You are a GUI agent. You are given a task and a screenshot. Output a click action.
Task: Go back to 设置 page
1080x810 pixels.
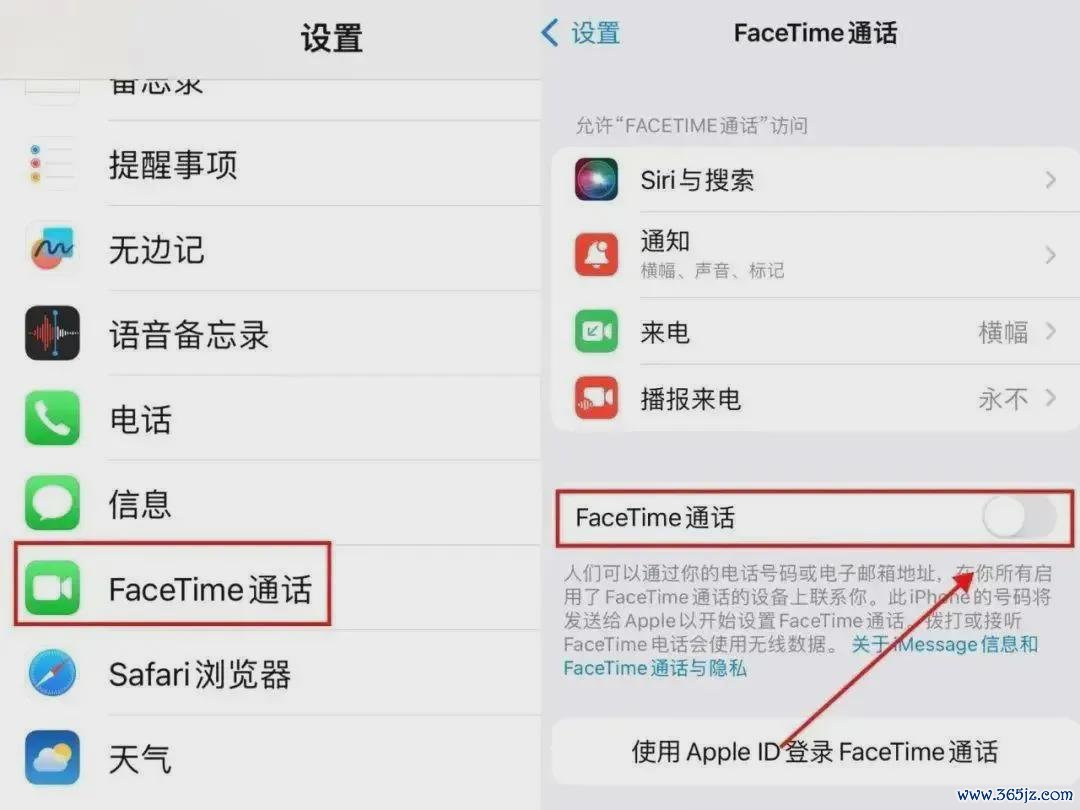coord(581,33)
